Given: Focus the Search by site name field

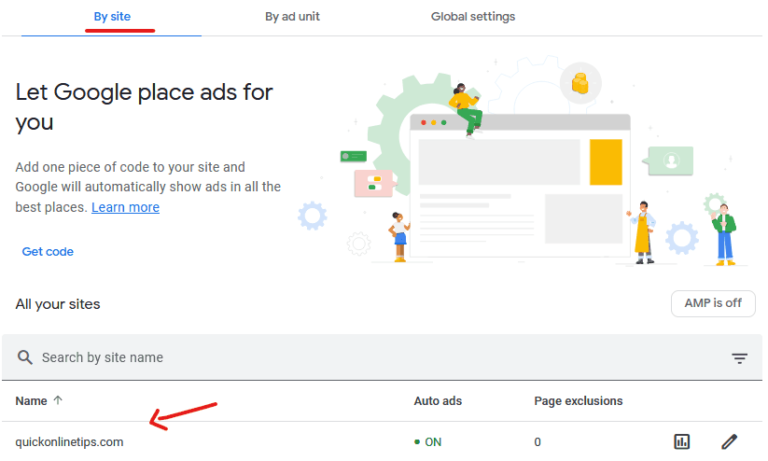Looking at the screenshot, I should [x=382, y=358].
